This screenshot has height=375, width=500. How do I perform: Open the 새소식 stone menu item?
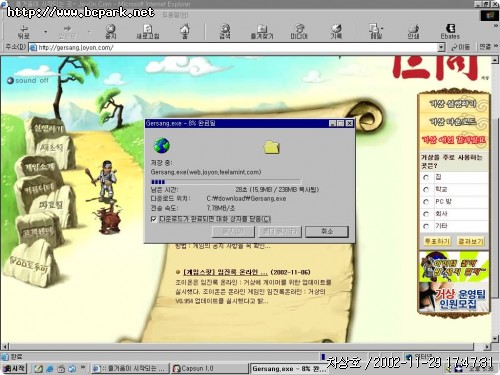(52, 148)
